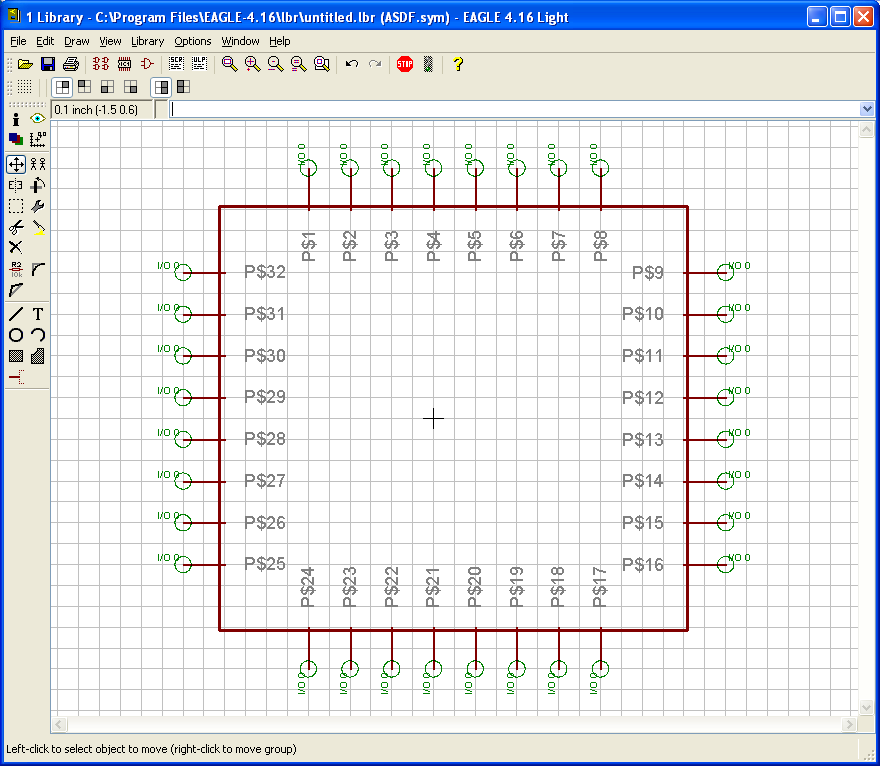Select the Delete X tool
The width and height of the screenshot is (880, 766).
pyautogui.click(x=16, y=247)
